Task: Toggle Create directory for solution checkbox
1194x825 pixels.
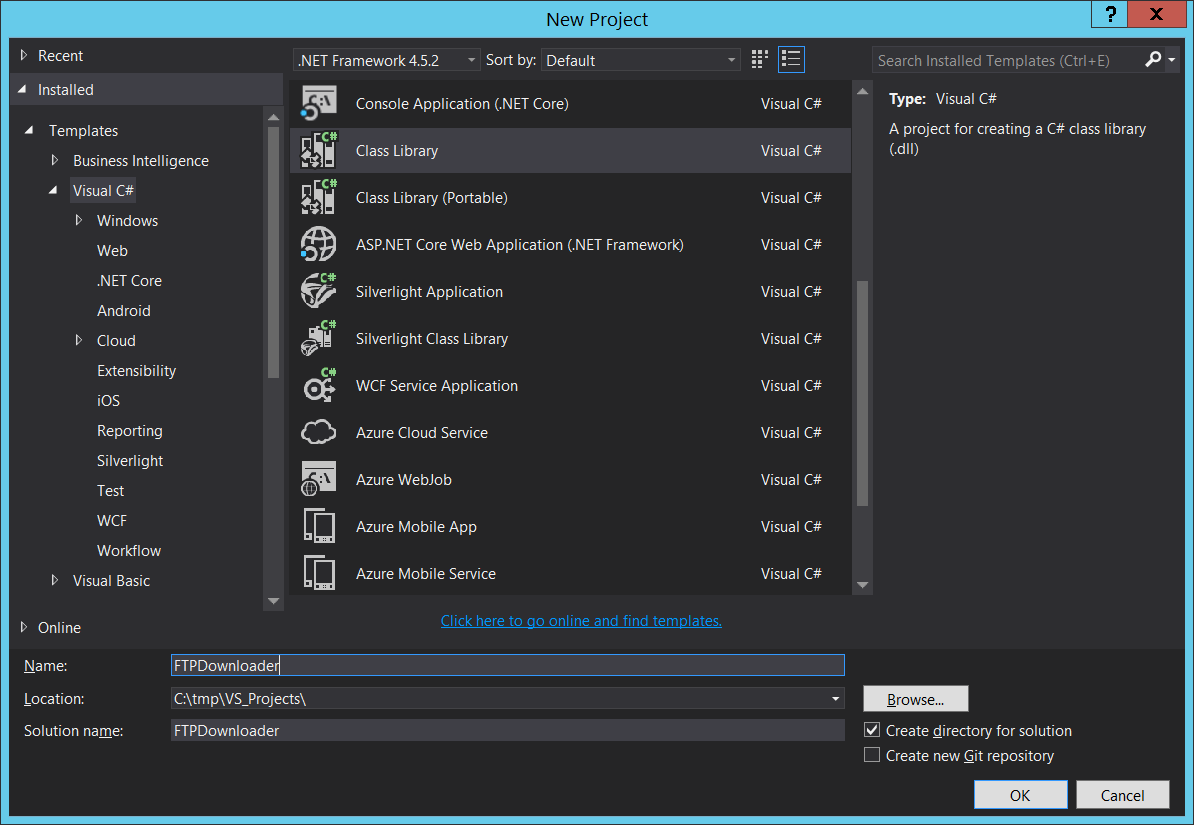Action: [872, 730]
